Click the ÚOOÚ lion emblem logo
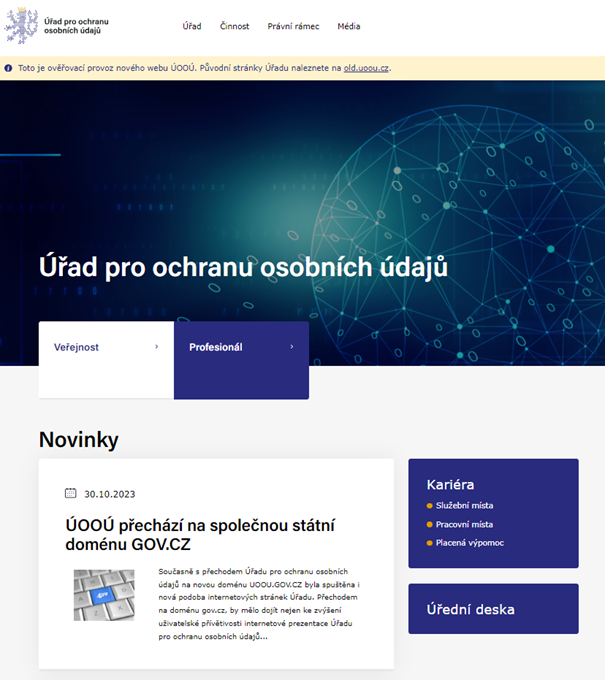Viewport: 605px width, 680px height. (21, 26)
